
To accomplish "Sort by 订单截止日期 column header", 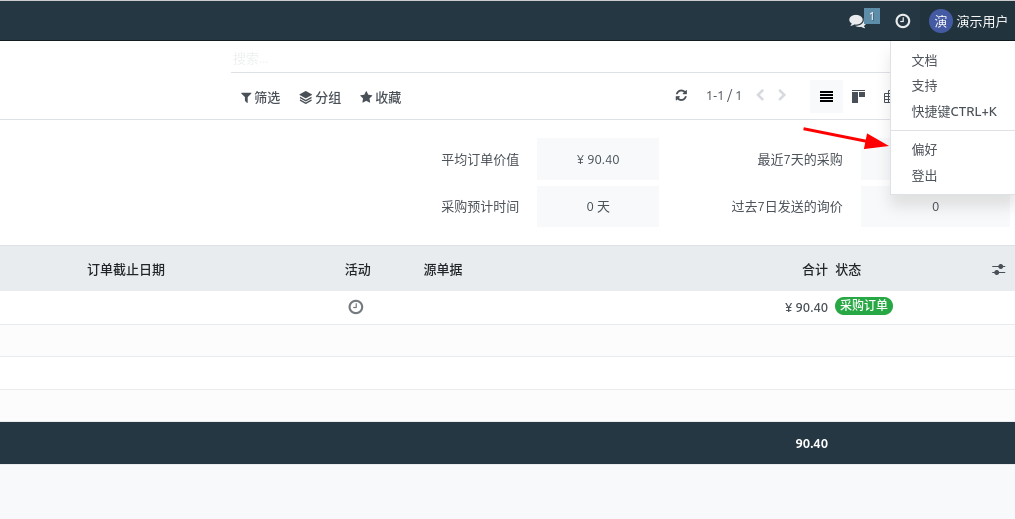I will (126, 270).
